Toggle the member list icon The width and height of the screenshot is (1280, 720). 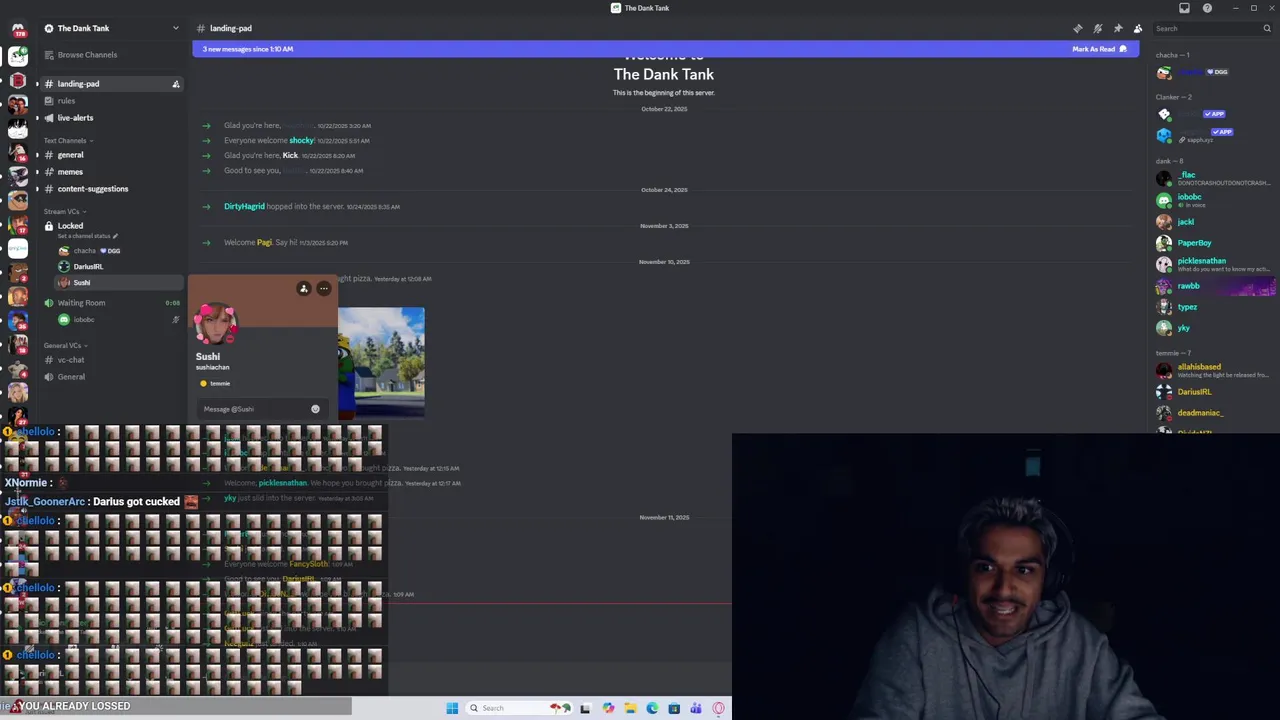(x=1137, y=28)
